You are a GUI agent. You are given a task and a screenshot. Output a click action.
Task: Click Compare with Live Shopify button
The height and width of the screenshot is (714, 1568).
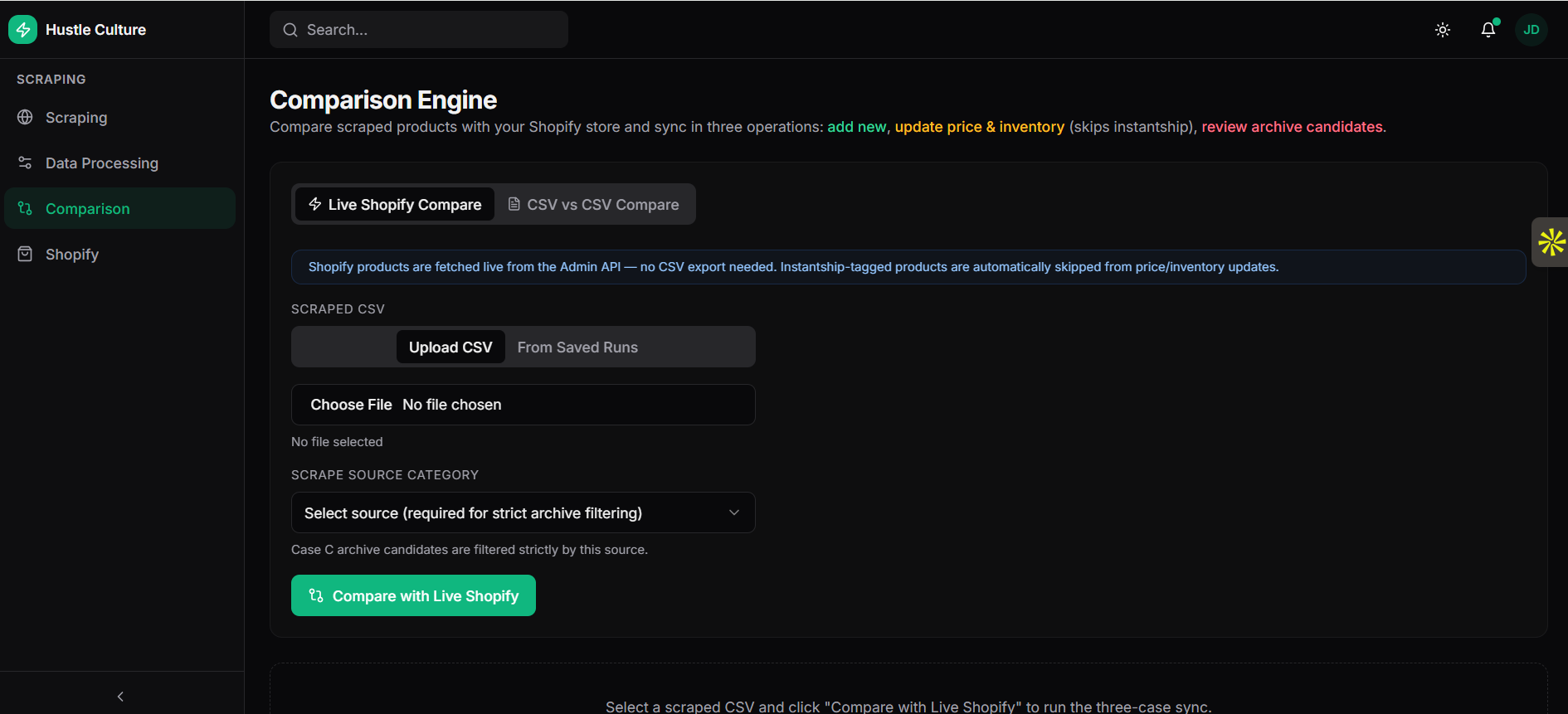[x=413, y=595]
